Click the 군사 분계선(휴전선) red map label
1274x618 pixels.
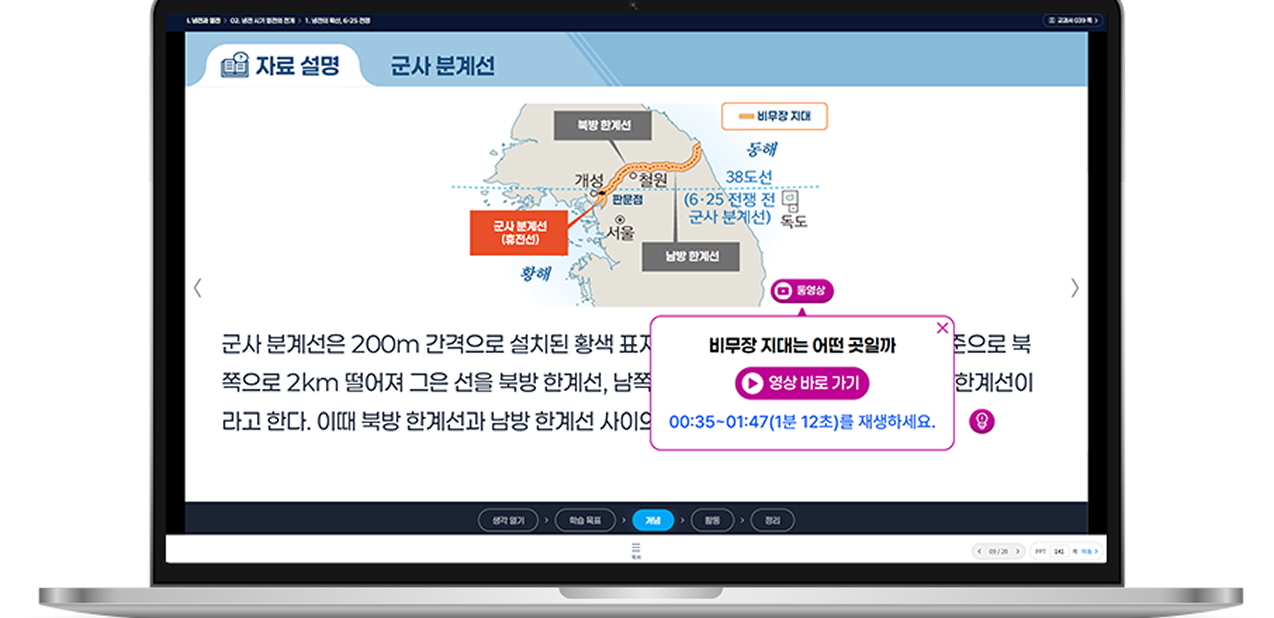(x=519, y=232)
